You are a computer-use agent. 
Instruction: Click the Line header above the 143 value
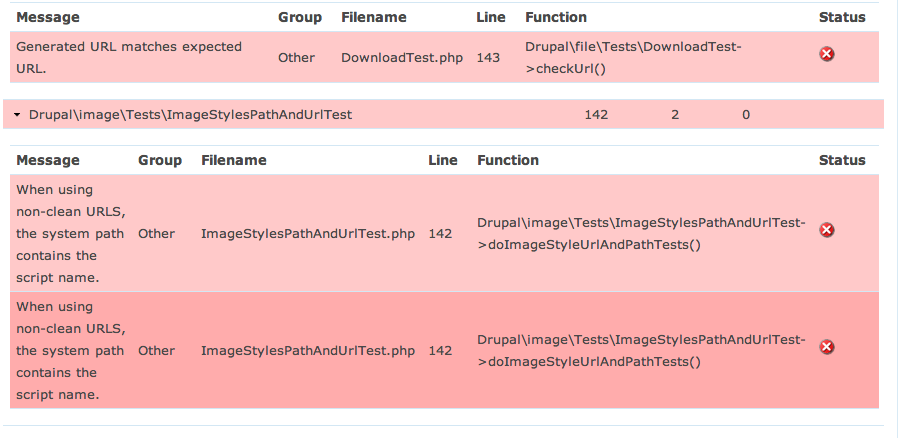tap(491, 17)
